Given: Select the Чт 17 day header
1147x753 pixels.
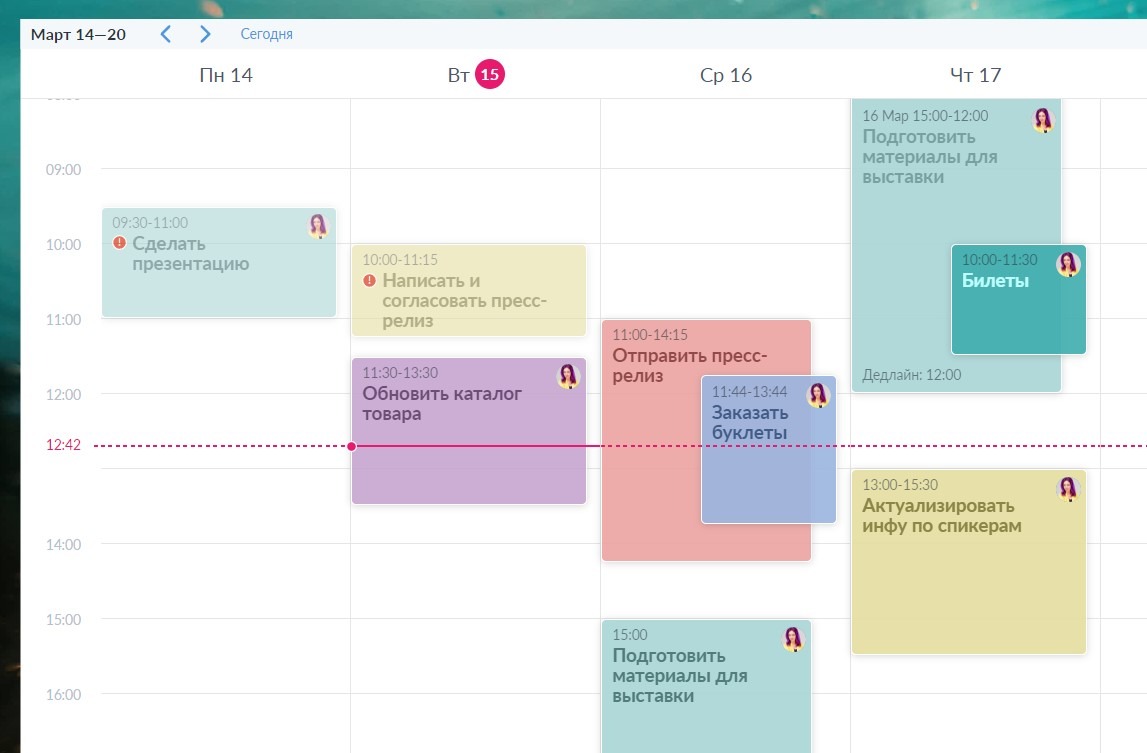Looking at the screenshot, I should 975,75.
